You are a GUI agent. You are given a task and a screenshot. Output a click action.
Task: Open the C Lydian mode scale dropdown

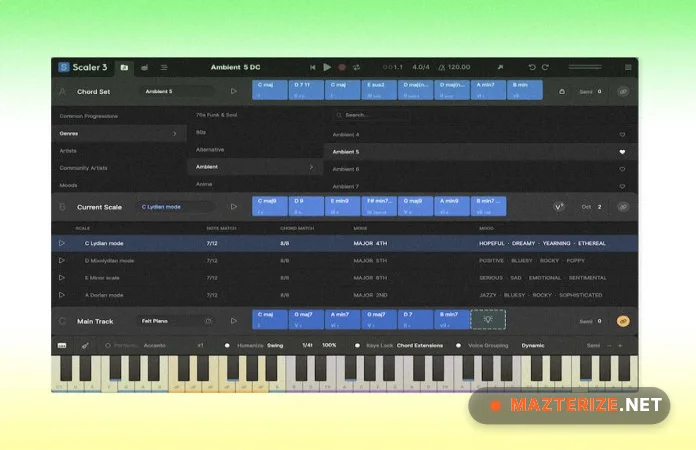(x=176, y=207)
